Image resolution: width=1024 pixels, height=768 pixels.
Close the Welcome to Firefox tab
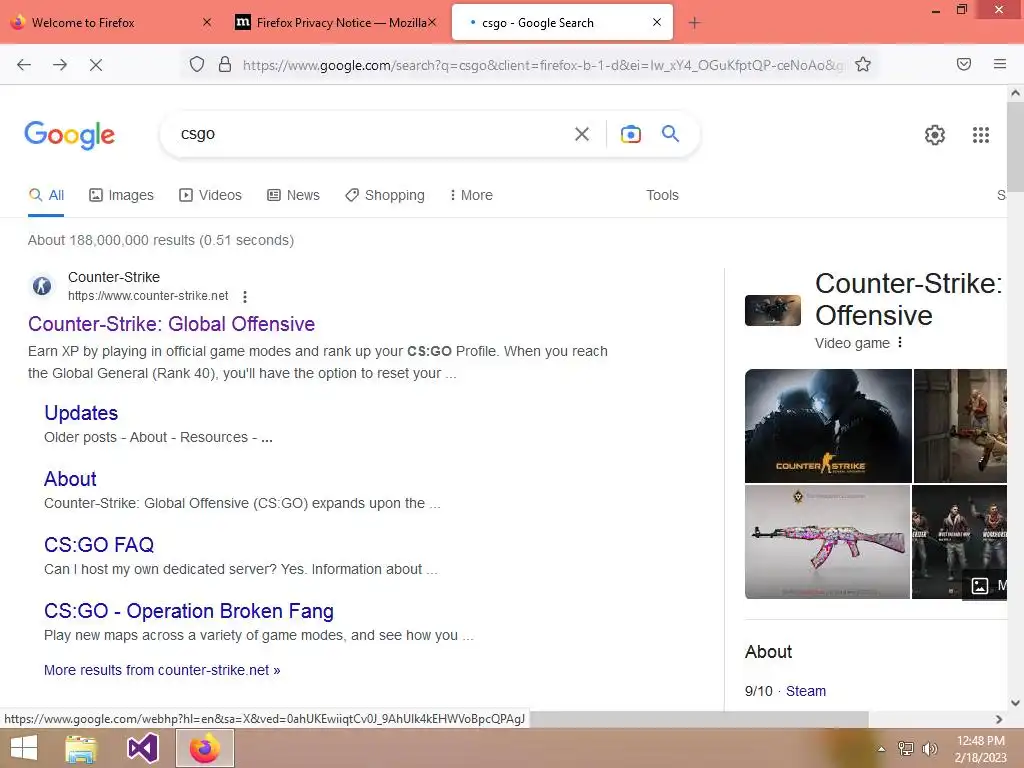[207, 22]
